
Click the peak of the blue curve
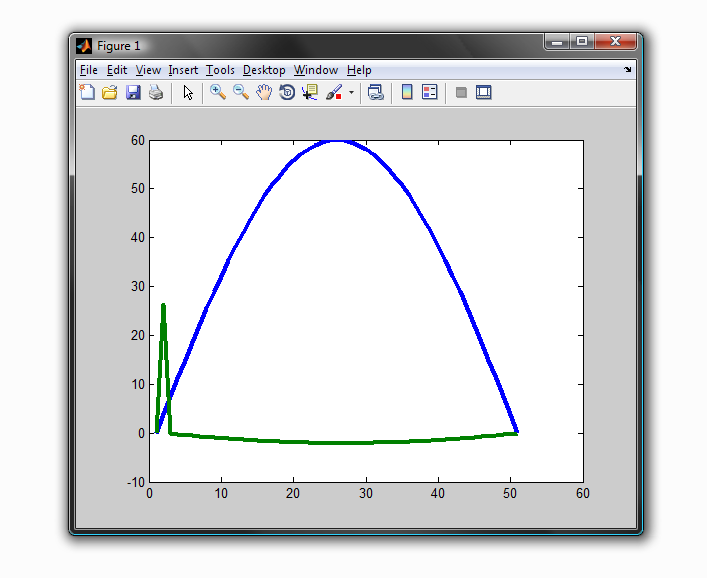336,140
